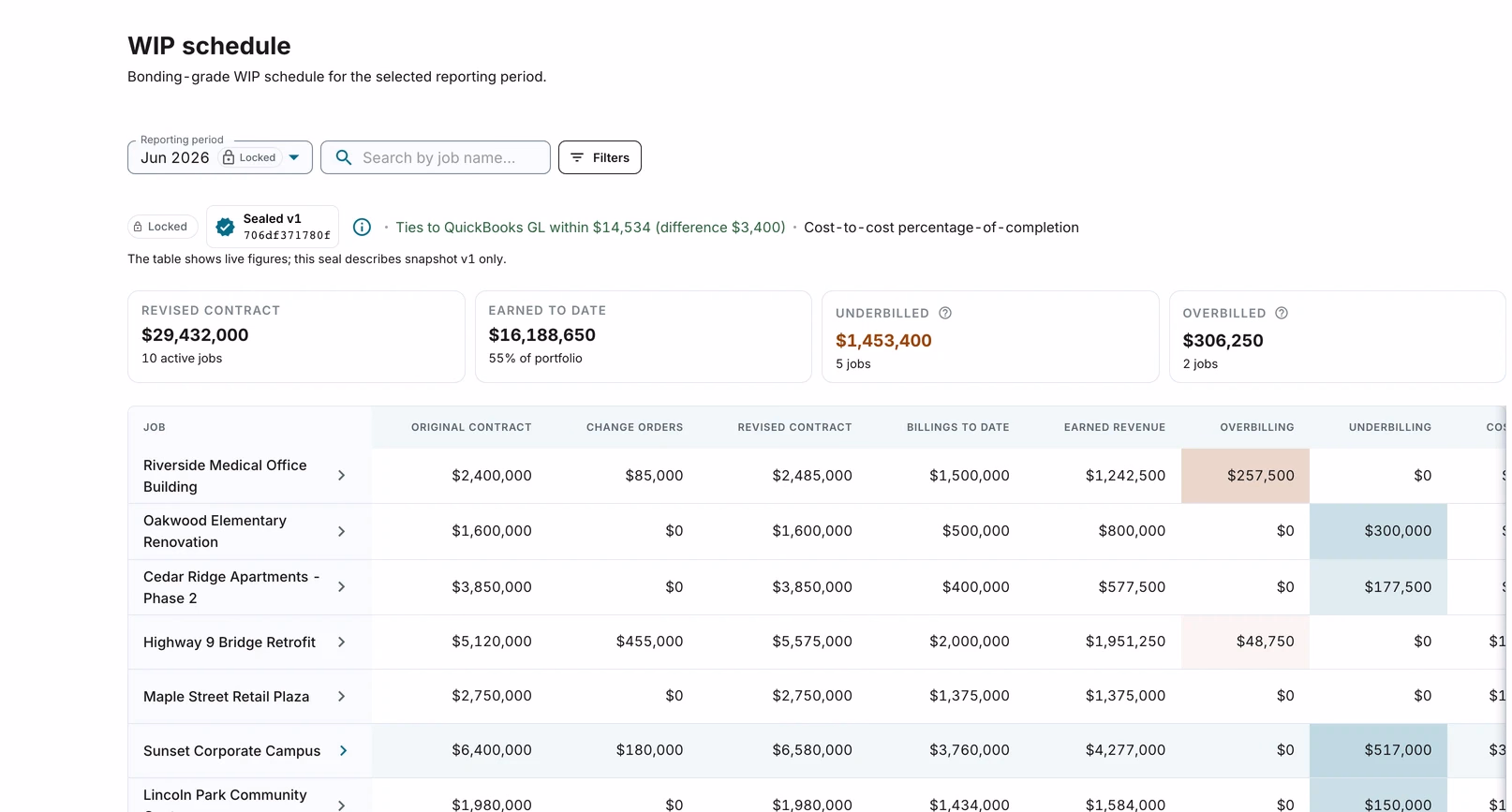This screenshot has width=1512, height=812.
Task: Click the Sealed v1 verified badge icon
Action: (225, 227)
